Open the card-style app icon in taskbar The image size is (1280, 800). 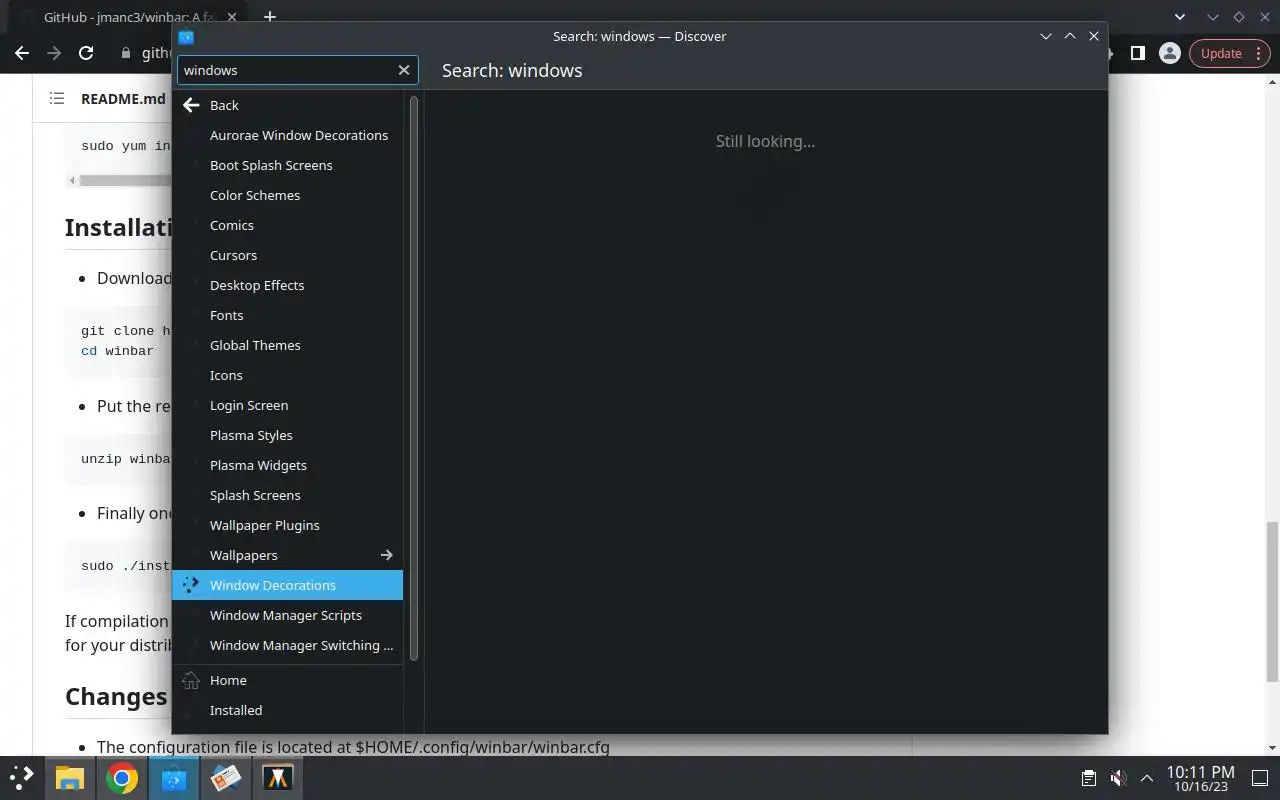(x=225, y=777)
